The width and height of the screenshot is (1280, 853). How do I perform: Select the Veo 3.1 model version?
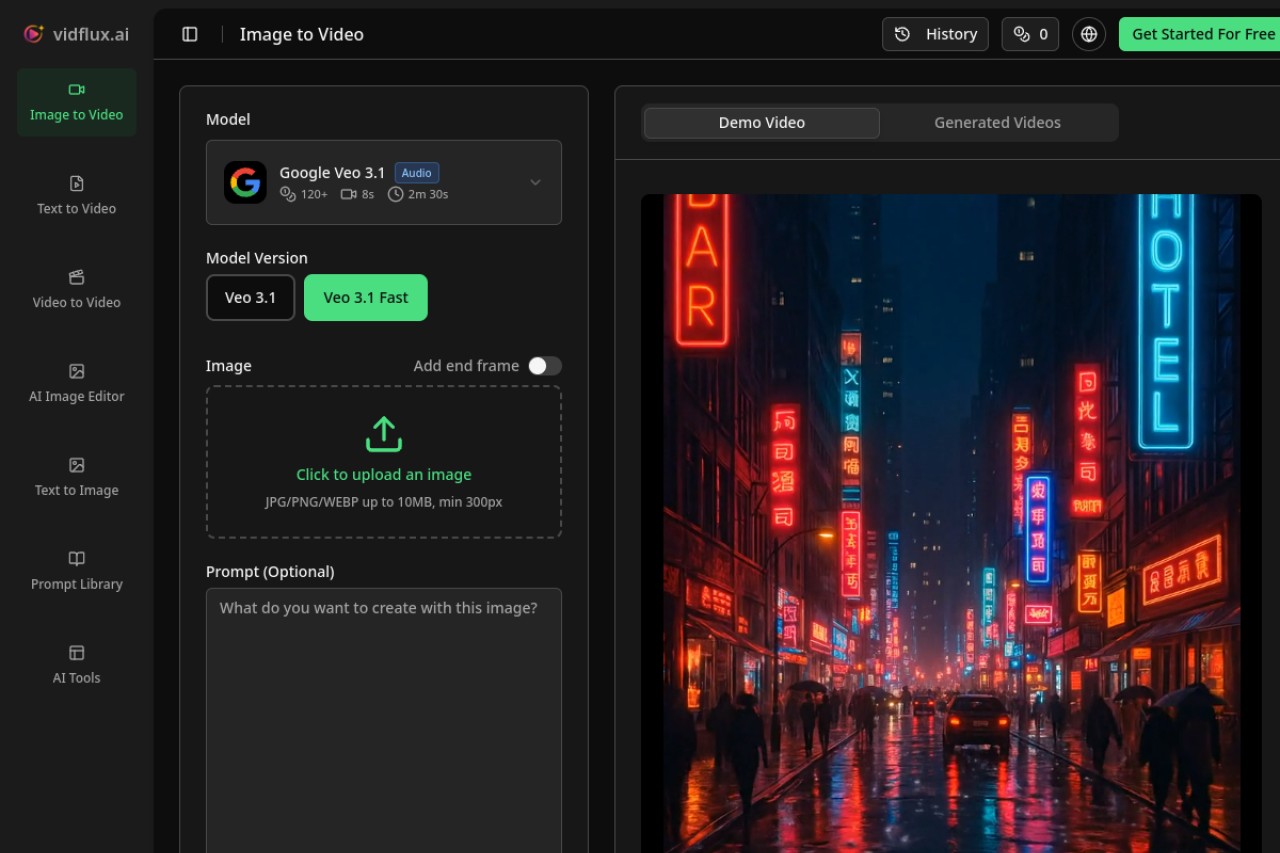click(x=251, y=298)
